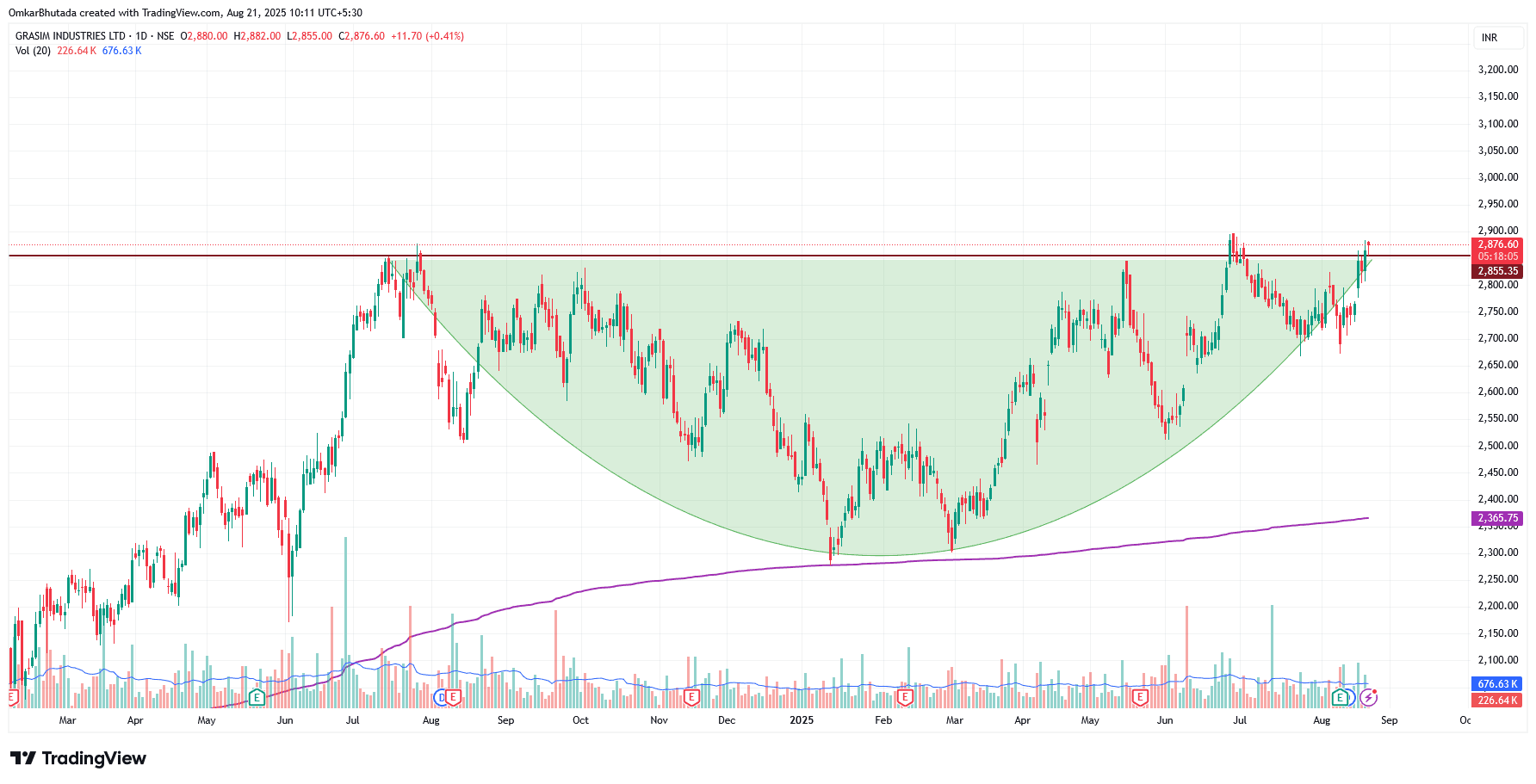Open the red earnings marker after Feb 2025
This screenshot has height=784, width=1536.
click(904, 696)
